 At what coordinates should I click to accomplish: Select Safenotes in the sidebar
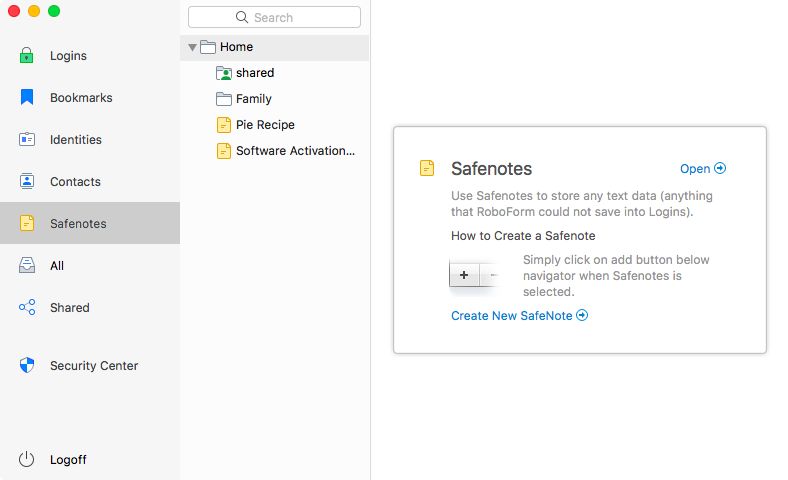click(x=90, y=223)
